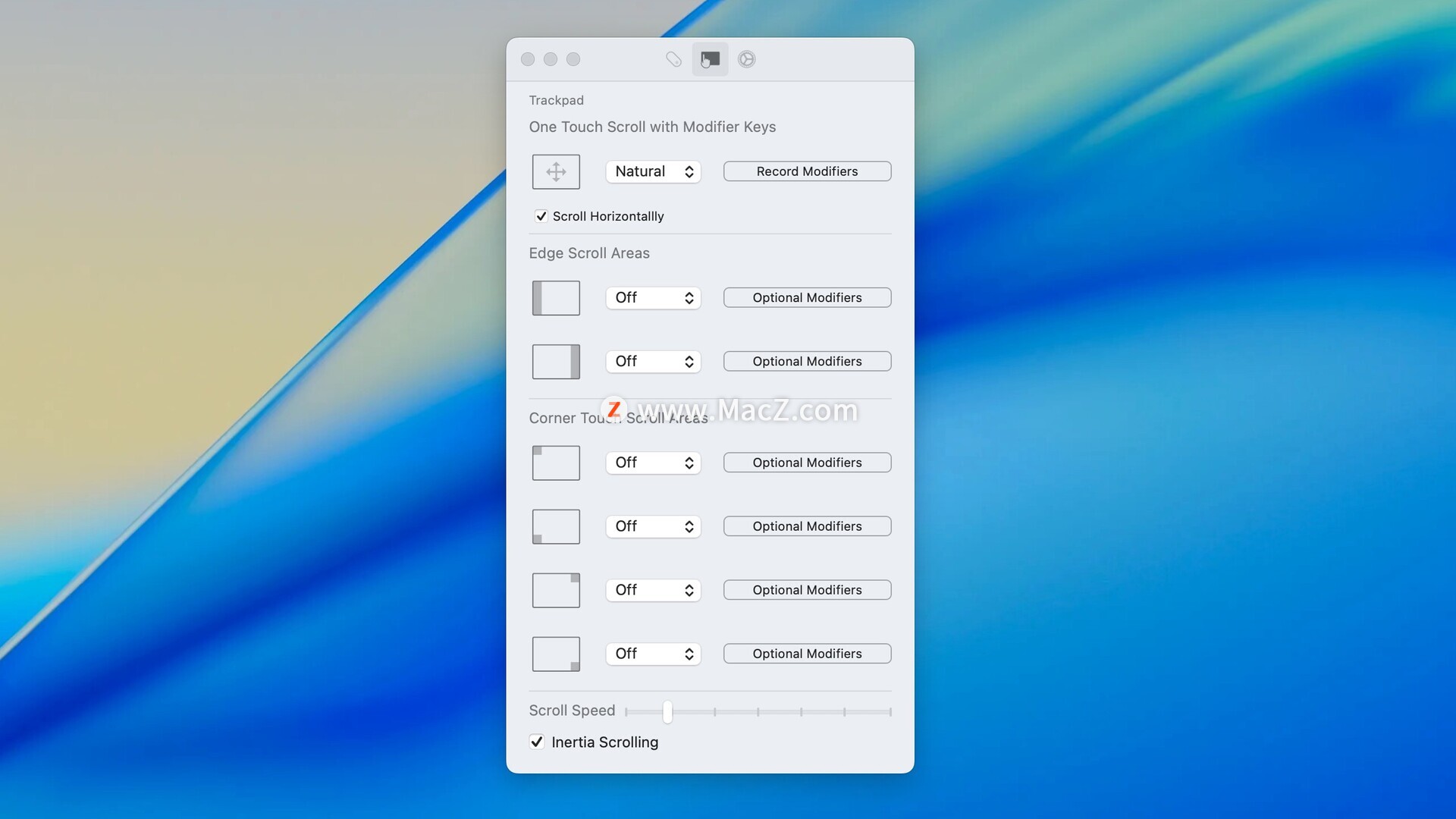Click the Record Modifiers button

click(807, 171)
